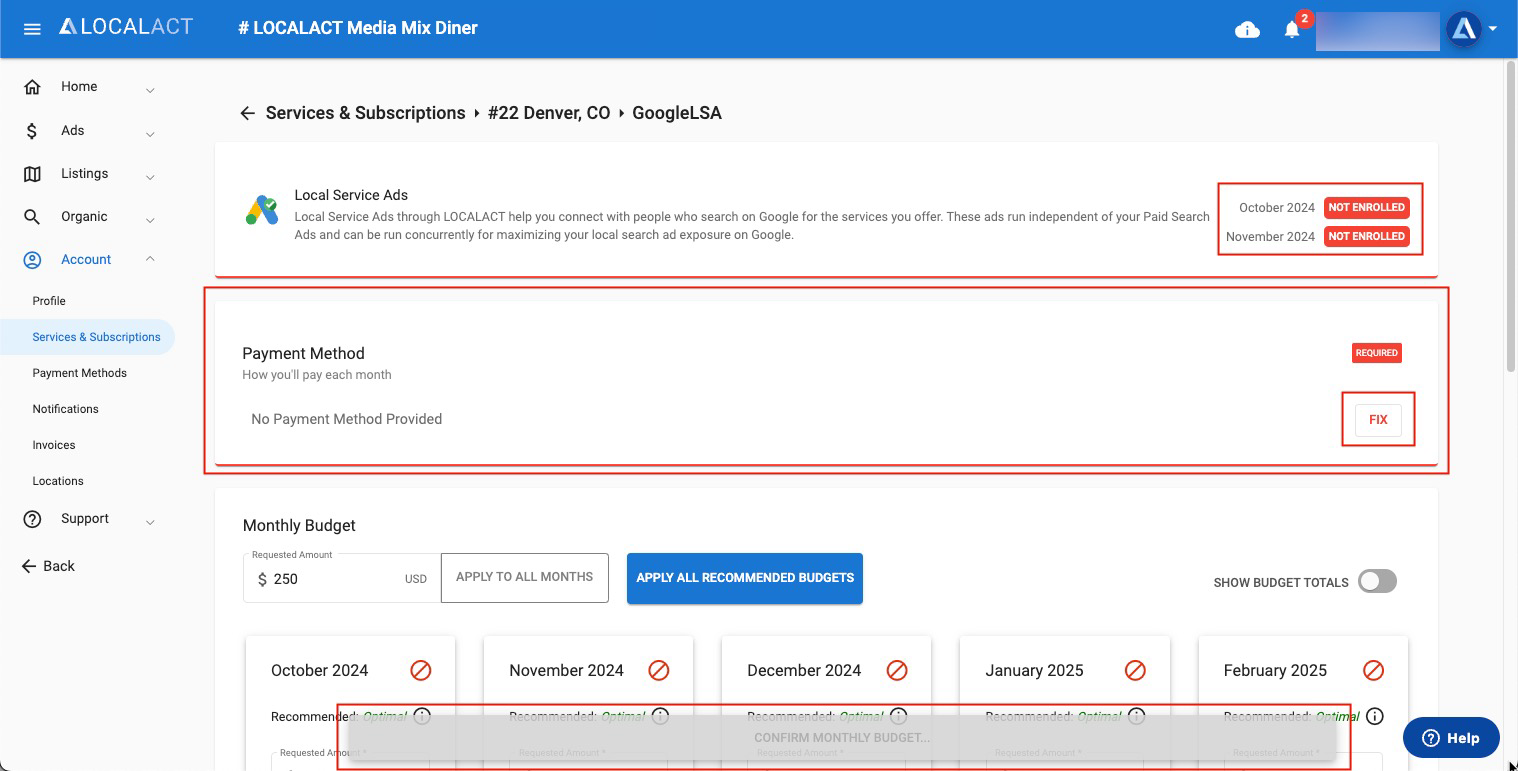
Task: Expand the Support menu chevron
Action: [150, 522]
